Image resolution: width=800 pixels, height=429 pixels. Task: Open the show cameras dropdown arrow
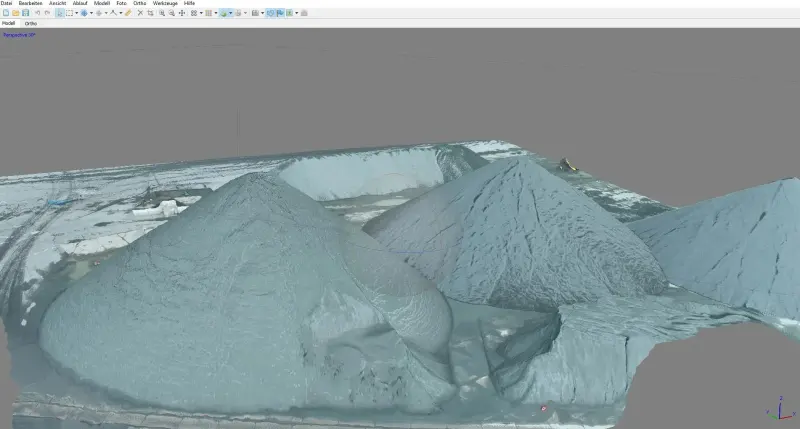[x=262, y=13]
